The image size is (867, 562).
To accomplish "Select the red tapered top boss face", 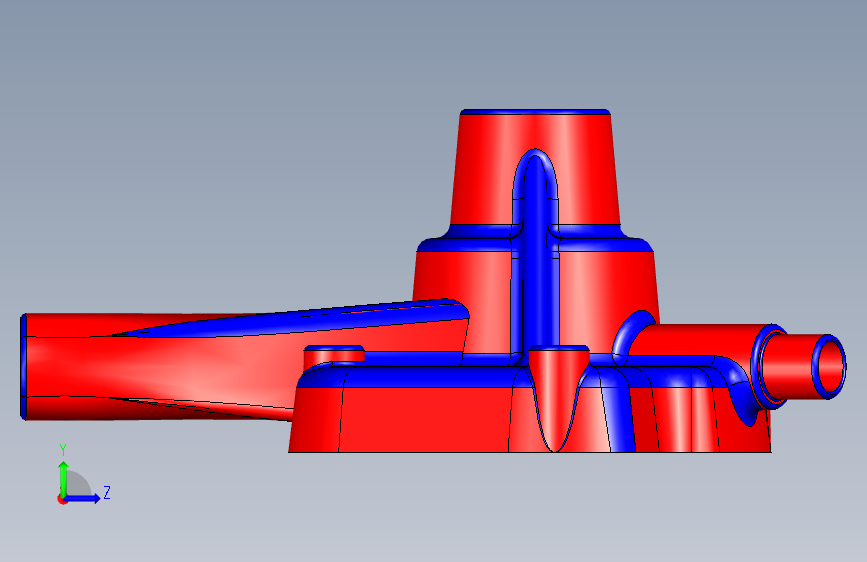I will (x=535, y=169).
